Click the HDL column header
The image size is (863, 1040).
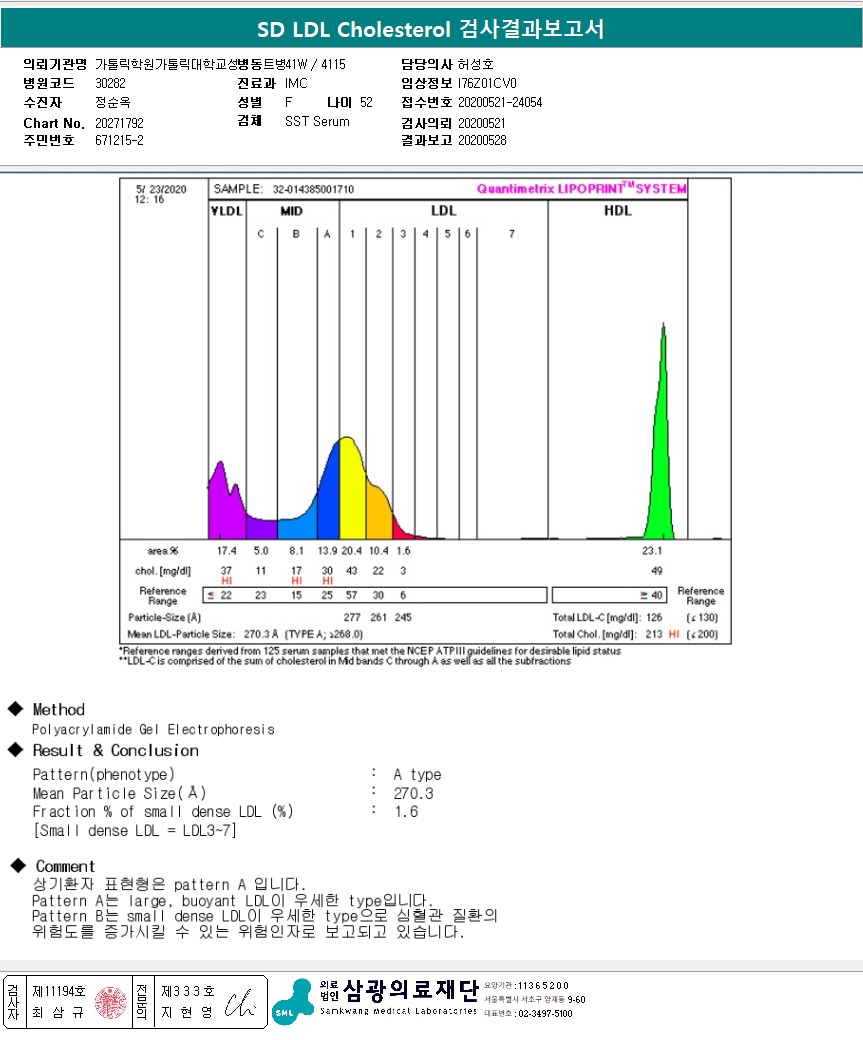point(618,211)
